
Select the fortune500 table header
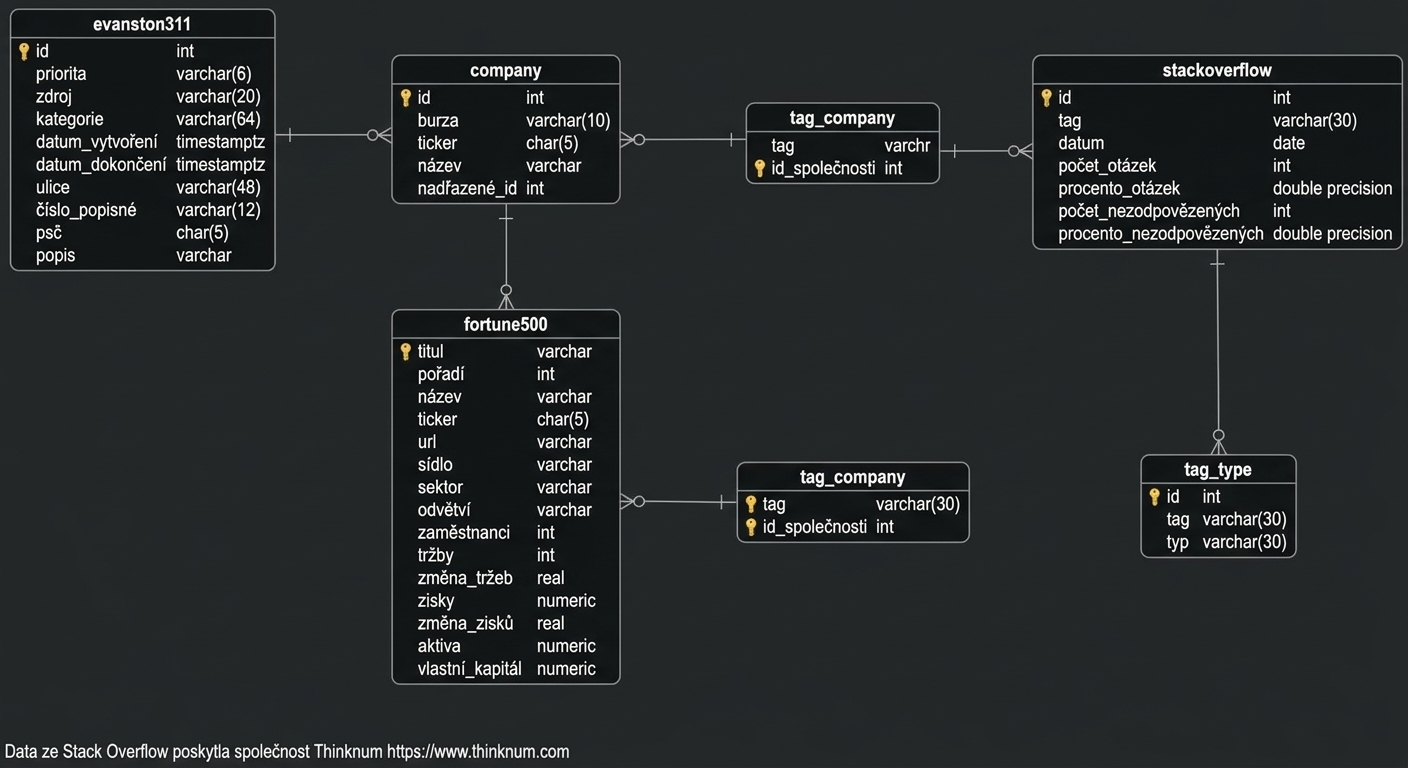click(x=505, y=324)
